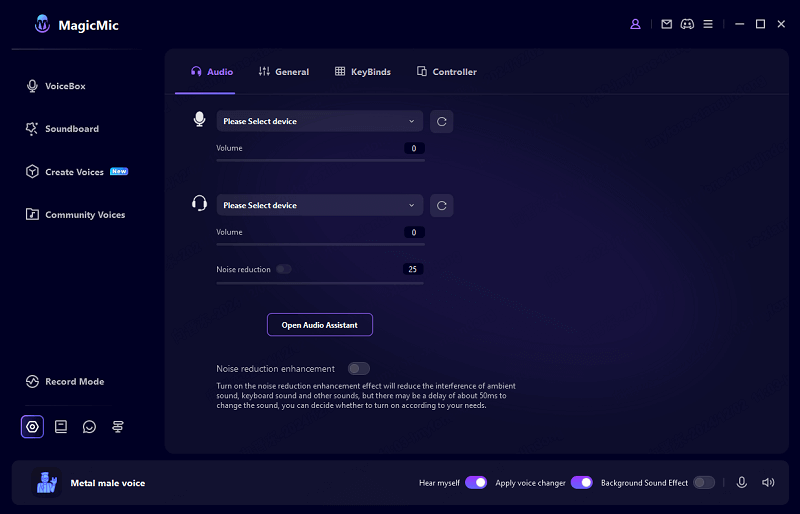Toggle Hear myself switch
The height and width of the screenshot is (514, 800).
click(x=476, y=482)
